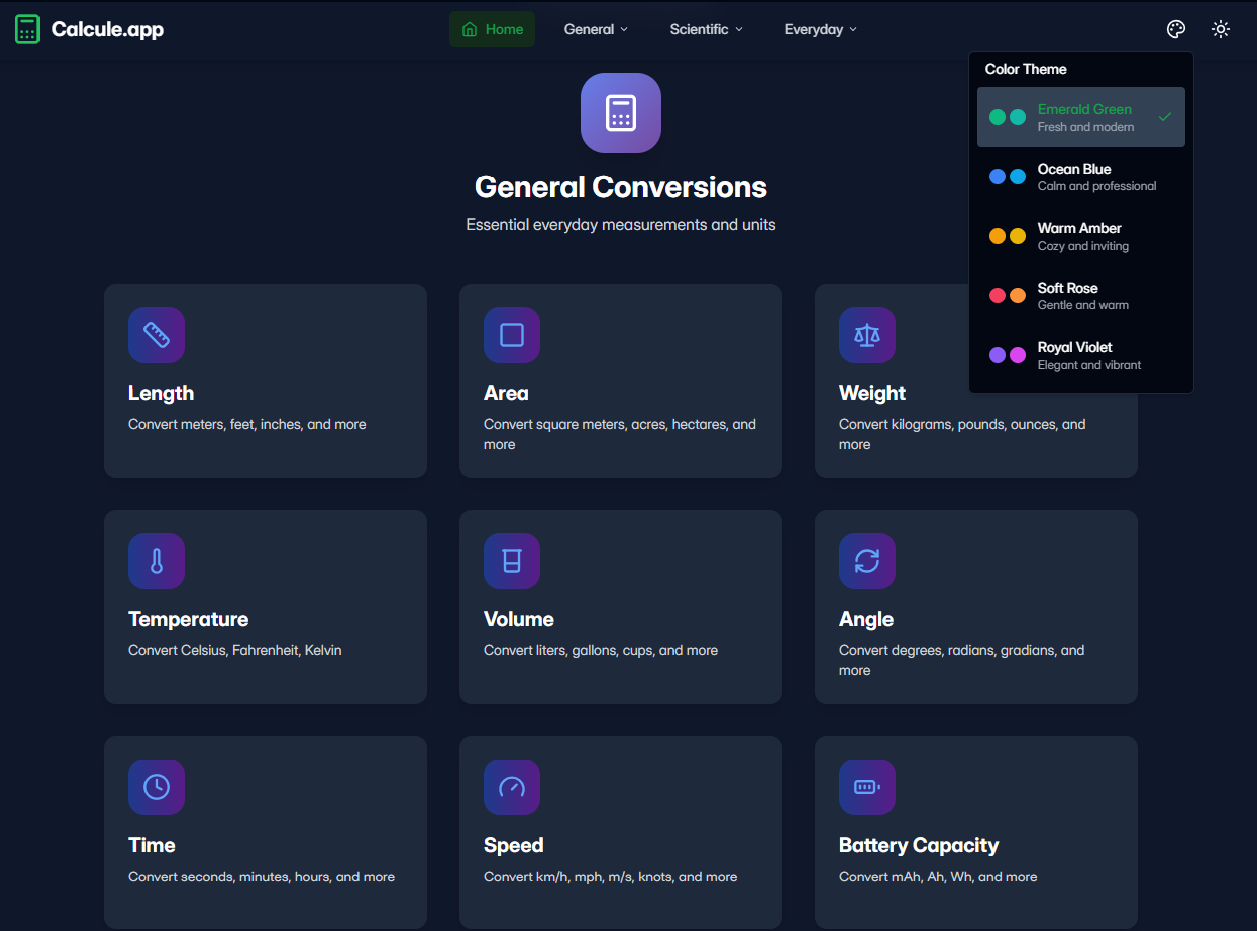The image size is (1257, 931).
Task: Click "Convert degrees, radians, gradians" description
Action: pyautogui.click(x=962, y=660)
